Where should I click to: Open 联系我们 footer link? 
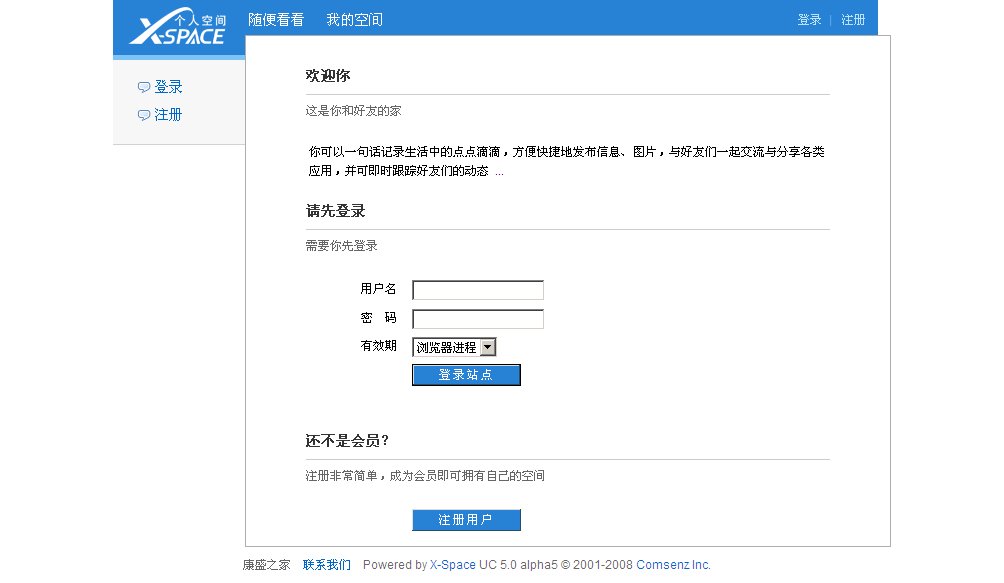(x=327, y=564)
